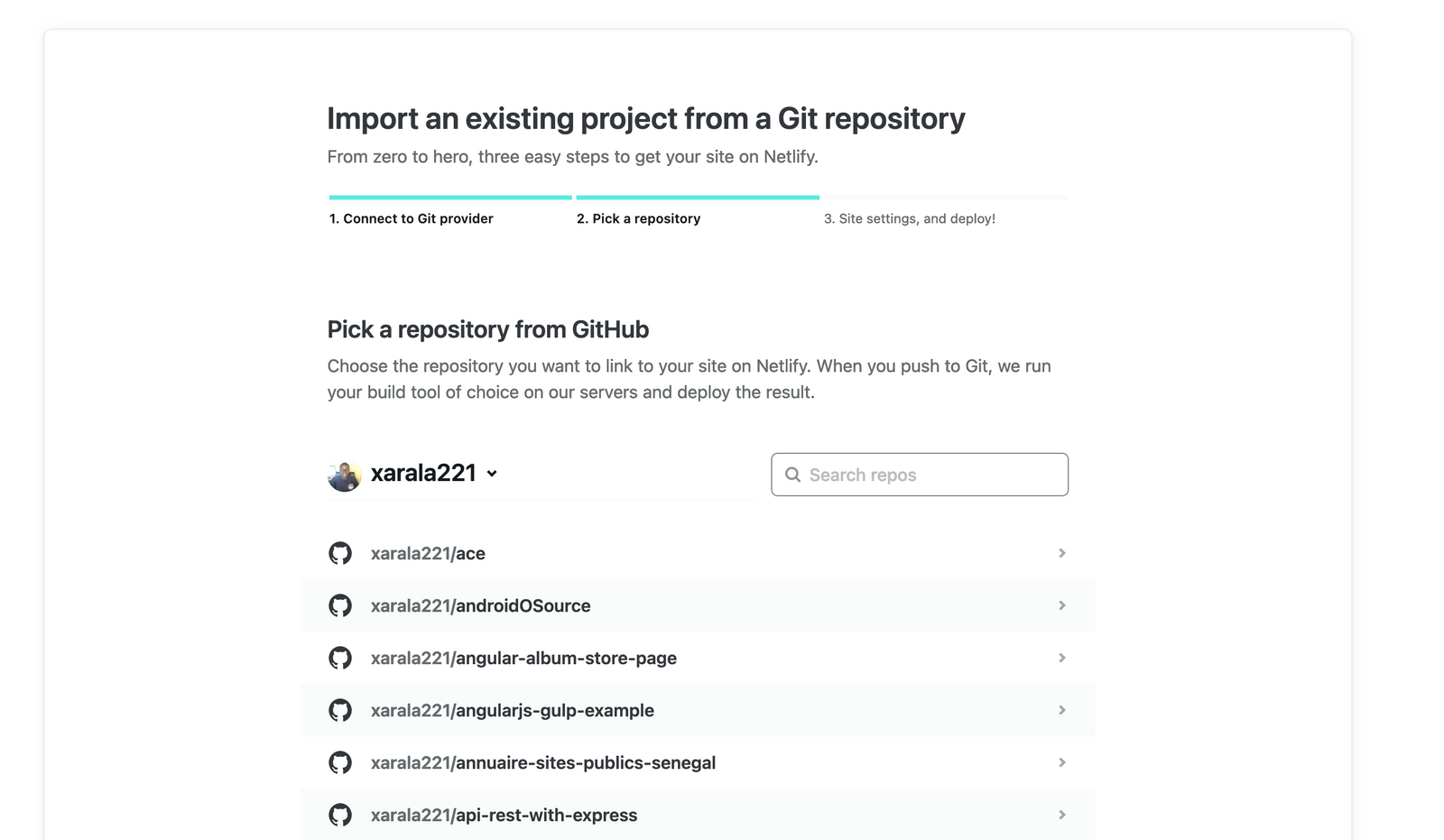Go back to Connect to Git provider step

point(412,218)
